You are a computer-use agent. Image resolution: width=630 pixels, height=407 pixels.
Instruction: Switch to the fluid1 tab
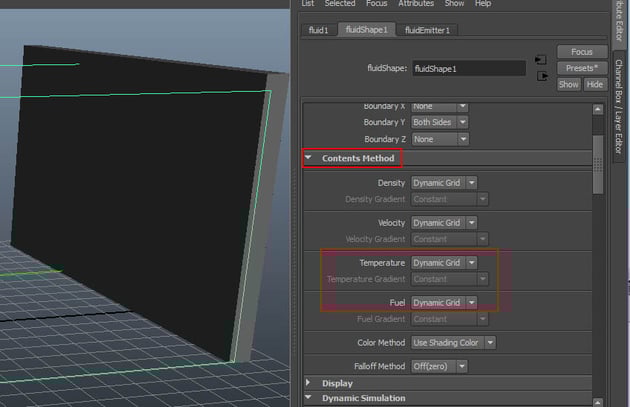319,30
